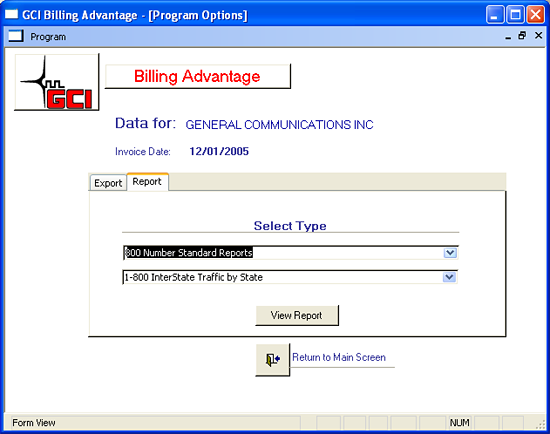
Task: Click the View Report button
Action: pos(297,315)
